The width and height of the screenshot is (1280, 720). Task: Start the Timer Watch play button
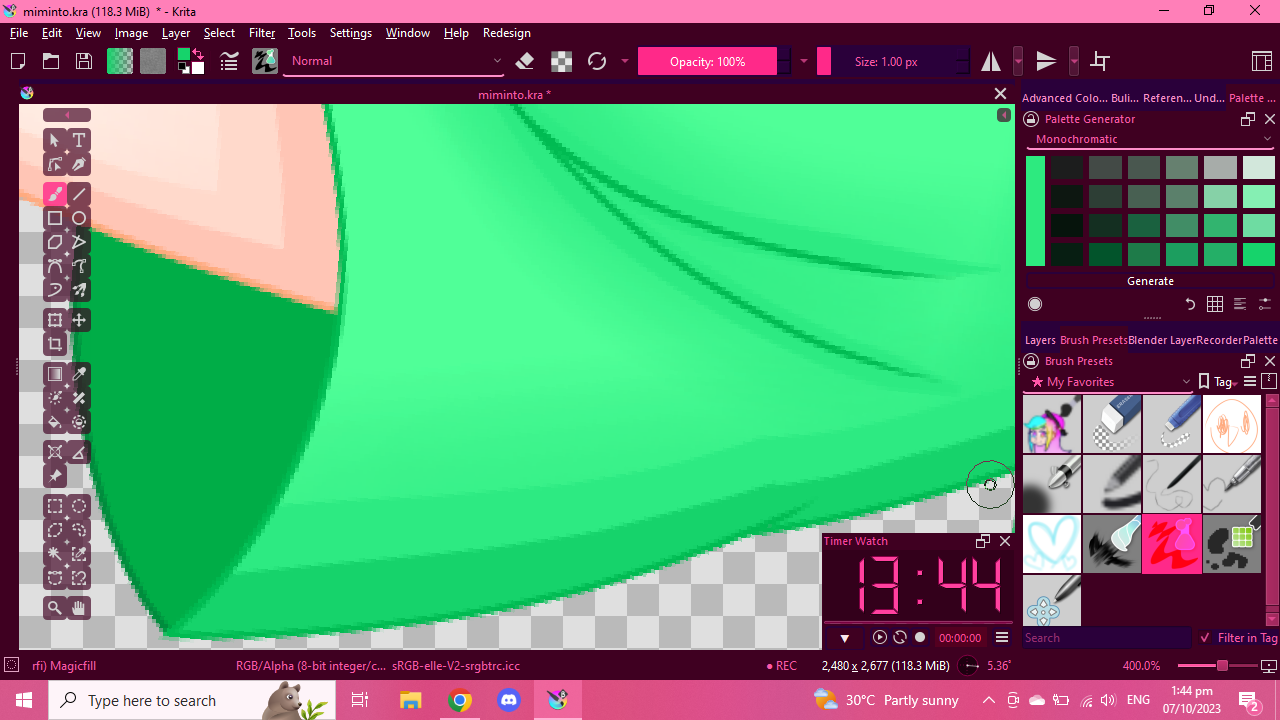click(x=880, y=638)
